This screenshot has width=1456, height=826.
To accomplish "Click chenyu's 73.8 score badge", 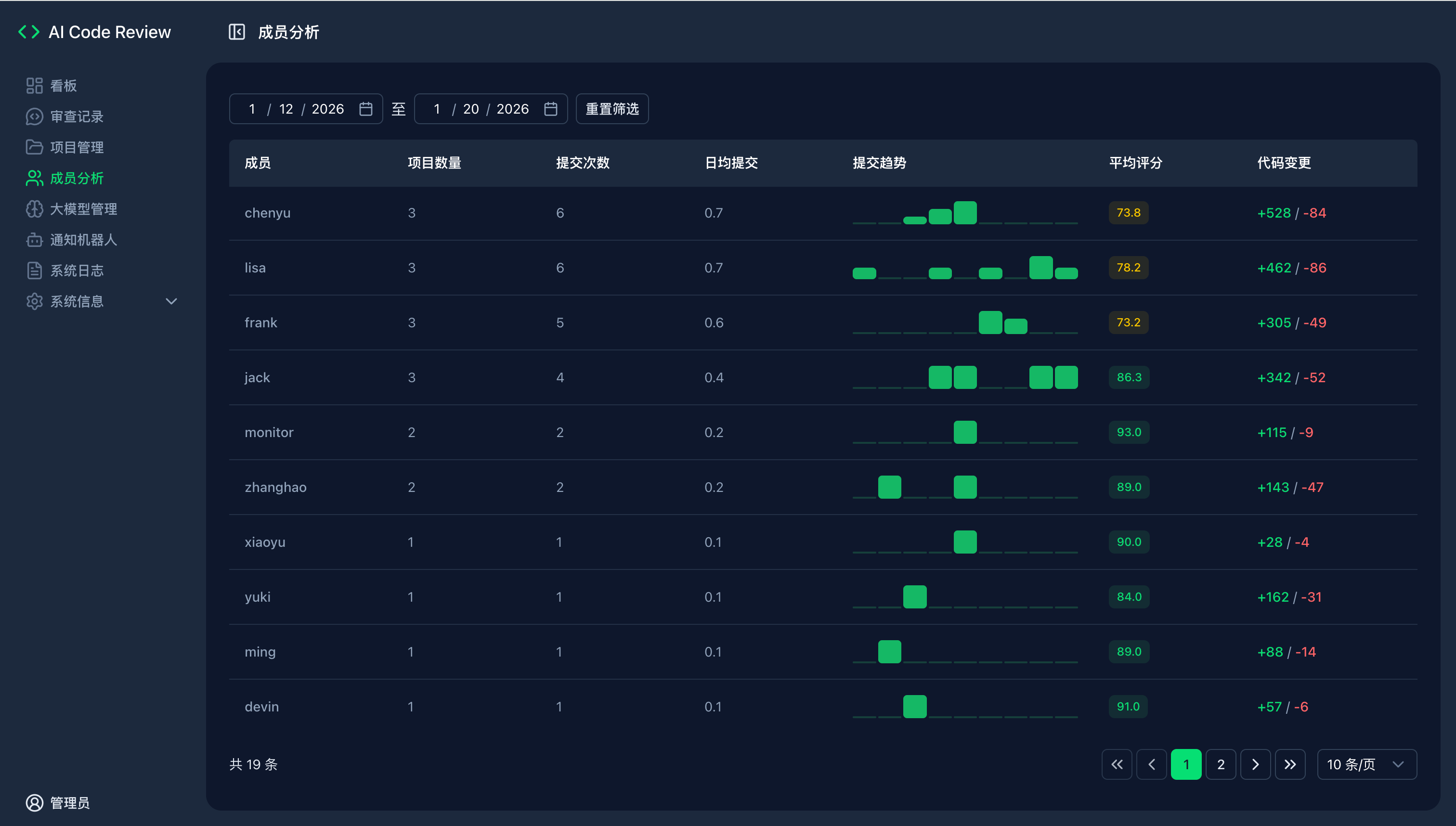I will click(1128, 213).
